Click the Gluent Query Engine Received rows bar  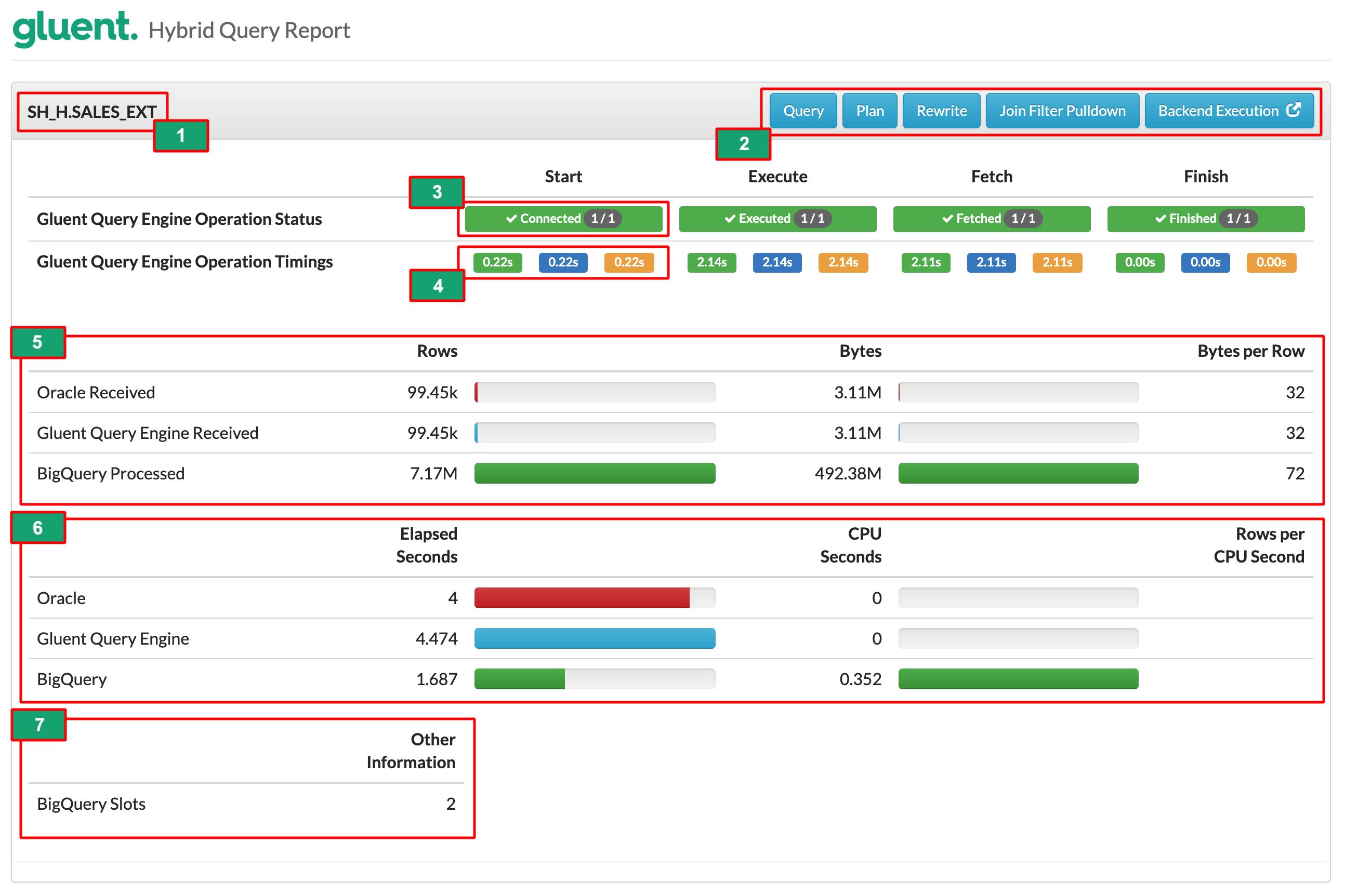595,433
